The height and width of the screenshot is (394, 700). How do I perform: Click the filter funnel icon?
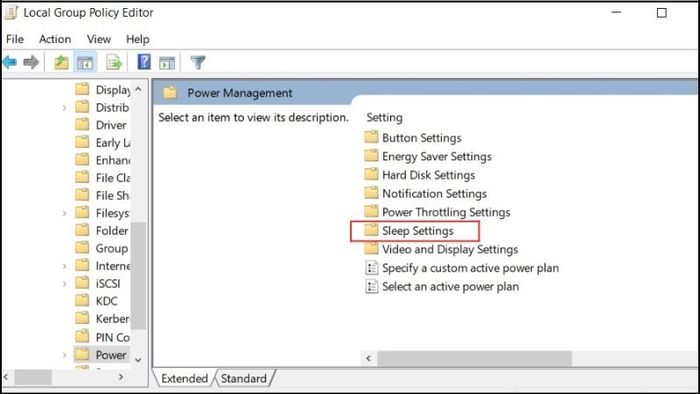coord(198,62)
